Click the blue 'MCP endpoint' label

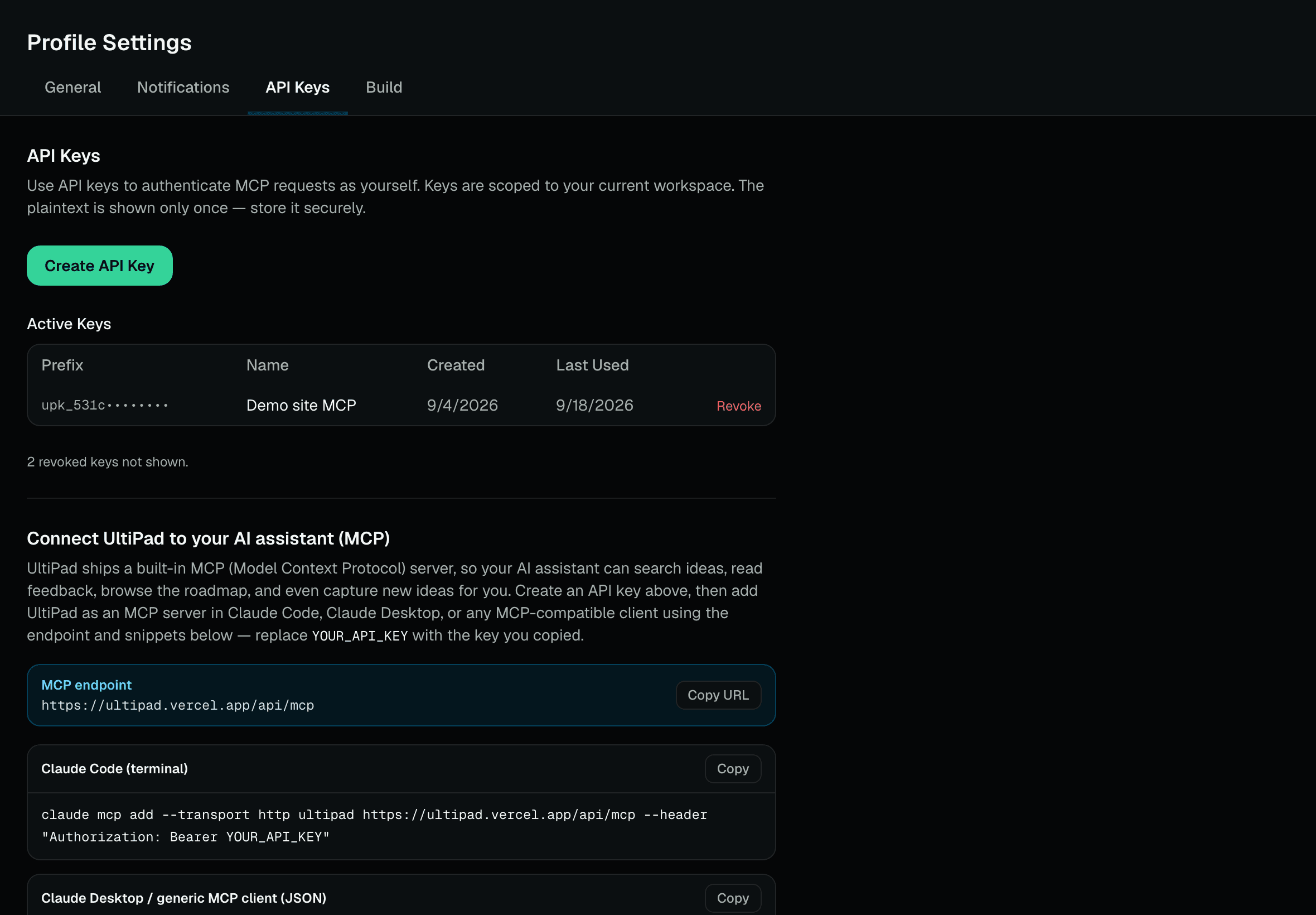(86, 685)
